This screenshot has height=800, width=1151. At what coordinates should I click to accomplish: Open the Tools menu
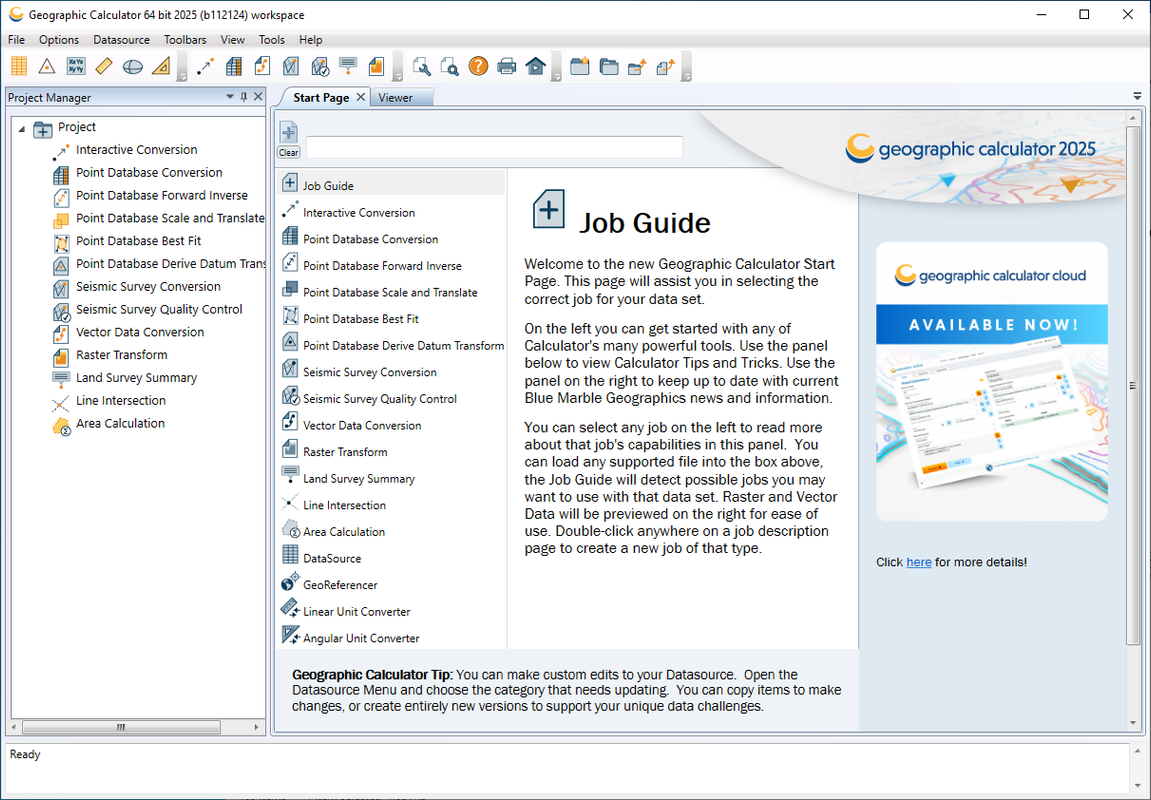[x=272, y=40]
